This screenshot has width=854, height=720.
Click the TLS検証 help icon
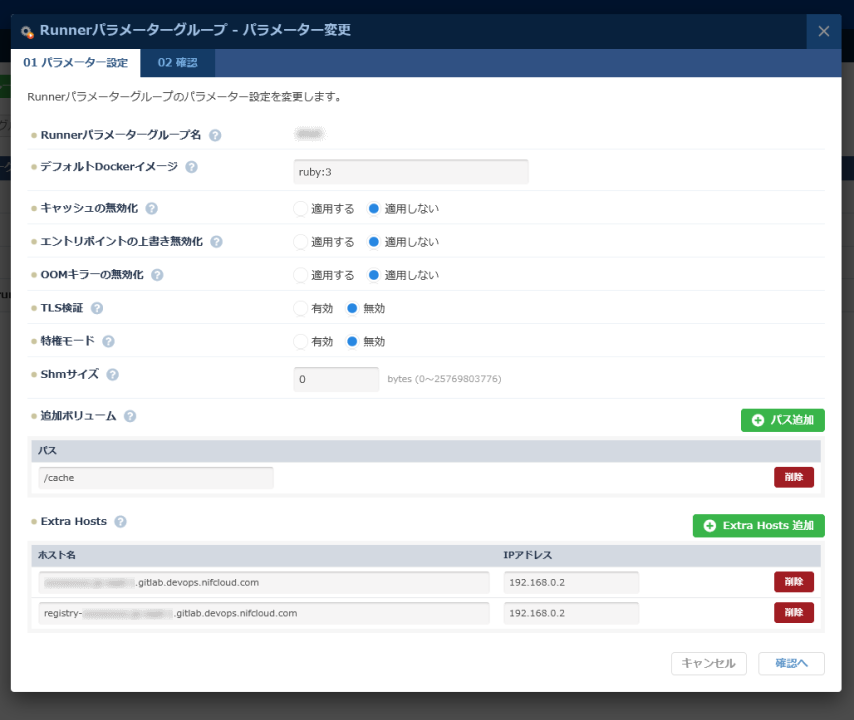pyautogui.click(x=97, y=308)
